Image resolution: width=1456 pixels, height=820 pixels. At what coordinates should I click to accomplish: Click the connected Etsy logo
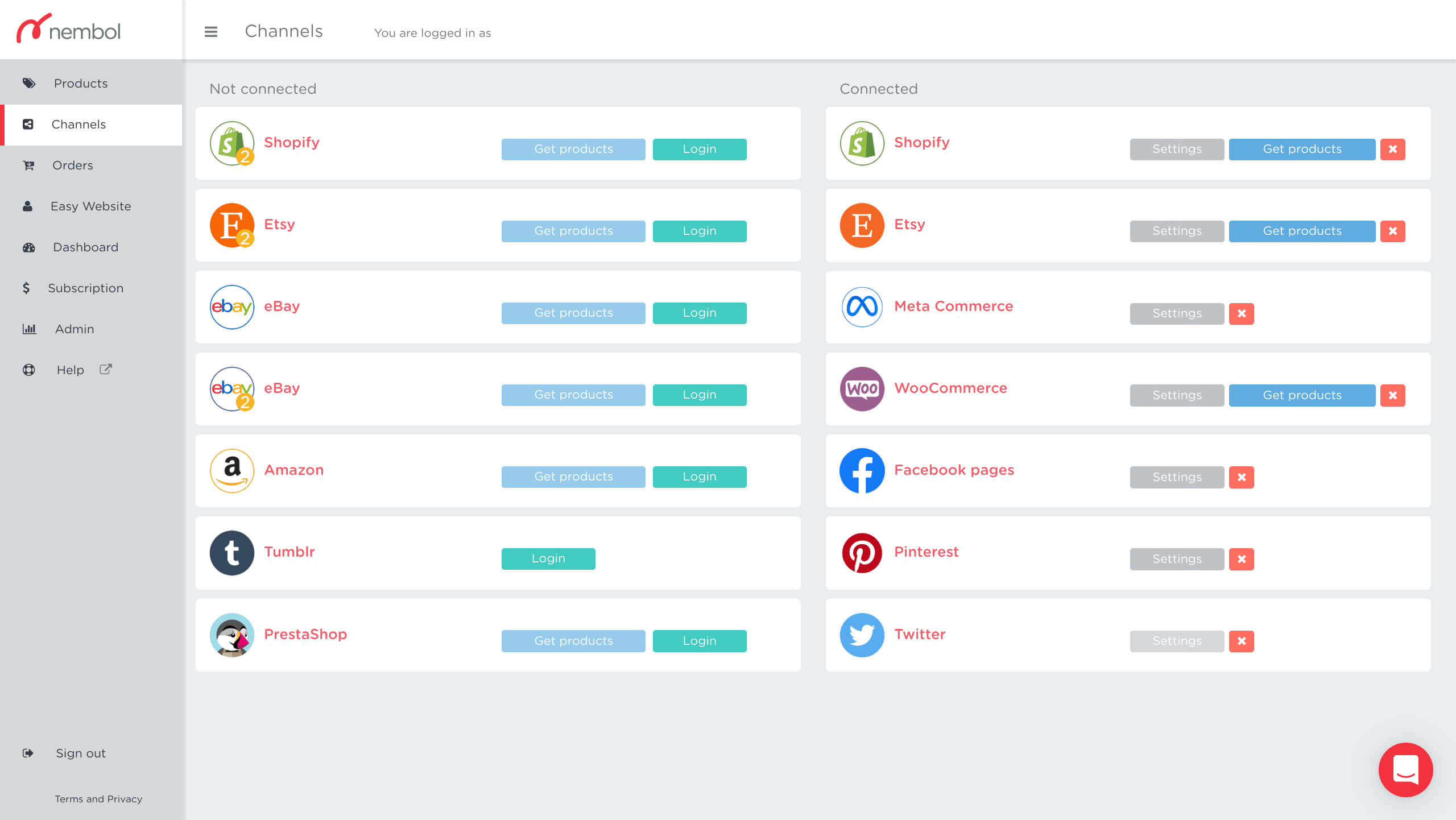point(862,225)
